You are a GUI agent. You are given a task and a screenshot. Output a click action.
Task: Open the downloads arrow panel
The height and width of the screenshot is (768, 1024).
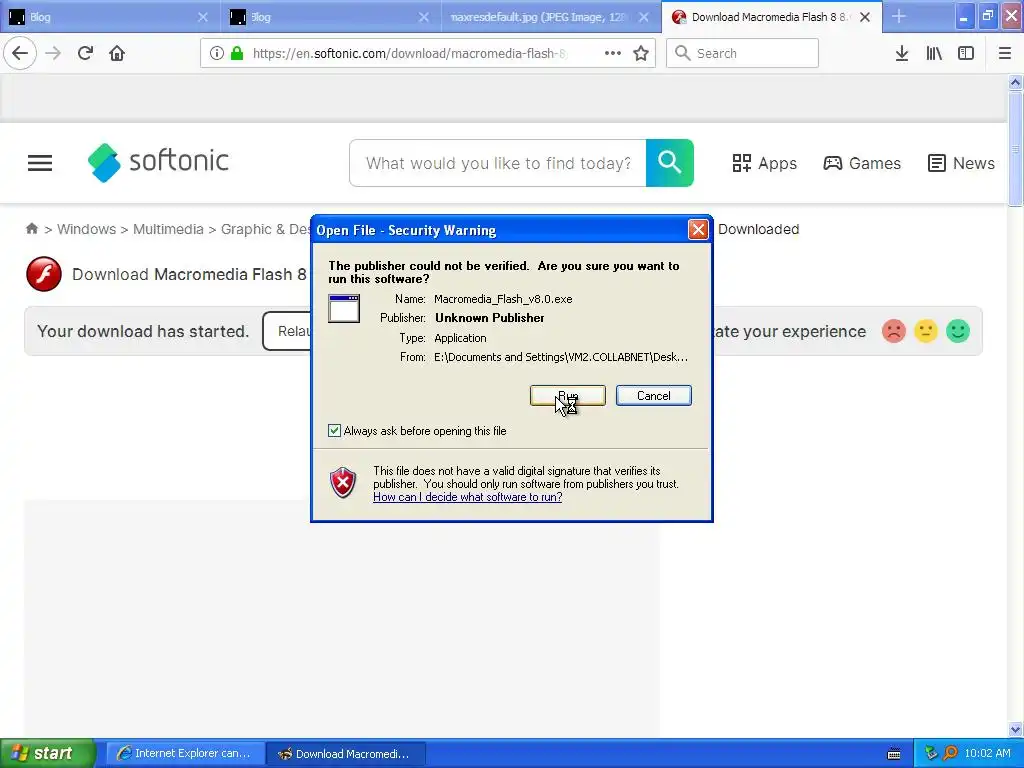(901, 53)
